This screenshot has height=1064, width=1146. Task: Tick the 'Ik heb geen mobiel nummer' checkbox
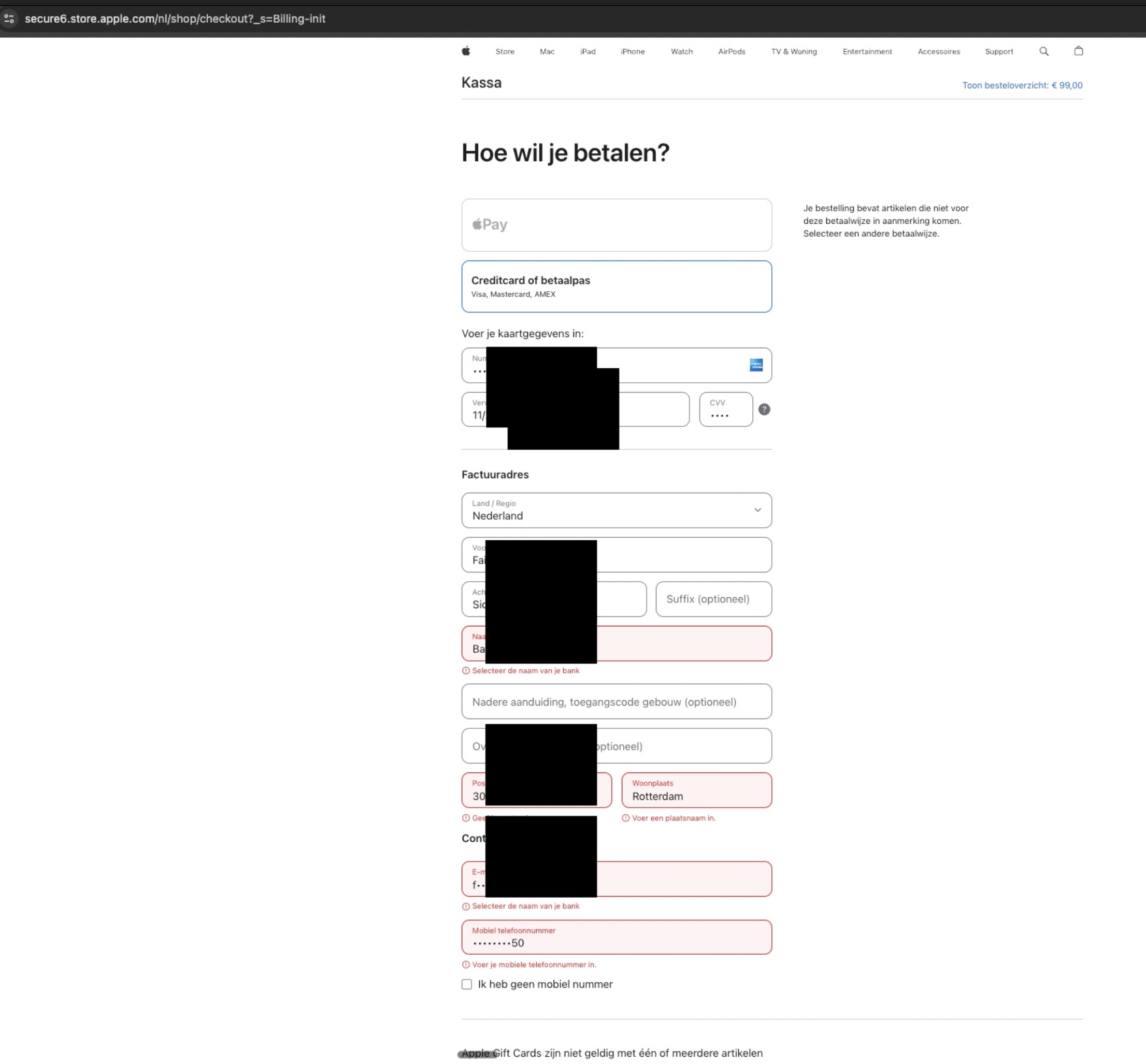click(466, 985)
